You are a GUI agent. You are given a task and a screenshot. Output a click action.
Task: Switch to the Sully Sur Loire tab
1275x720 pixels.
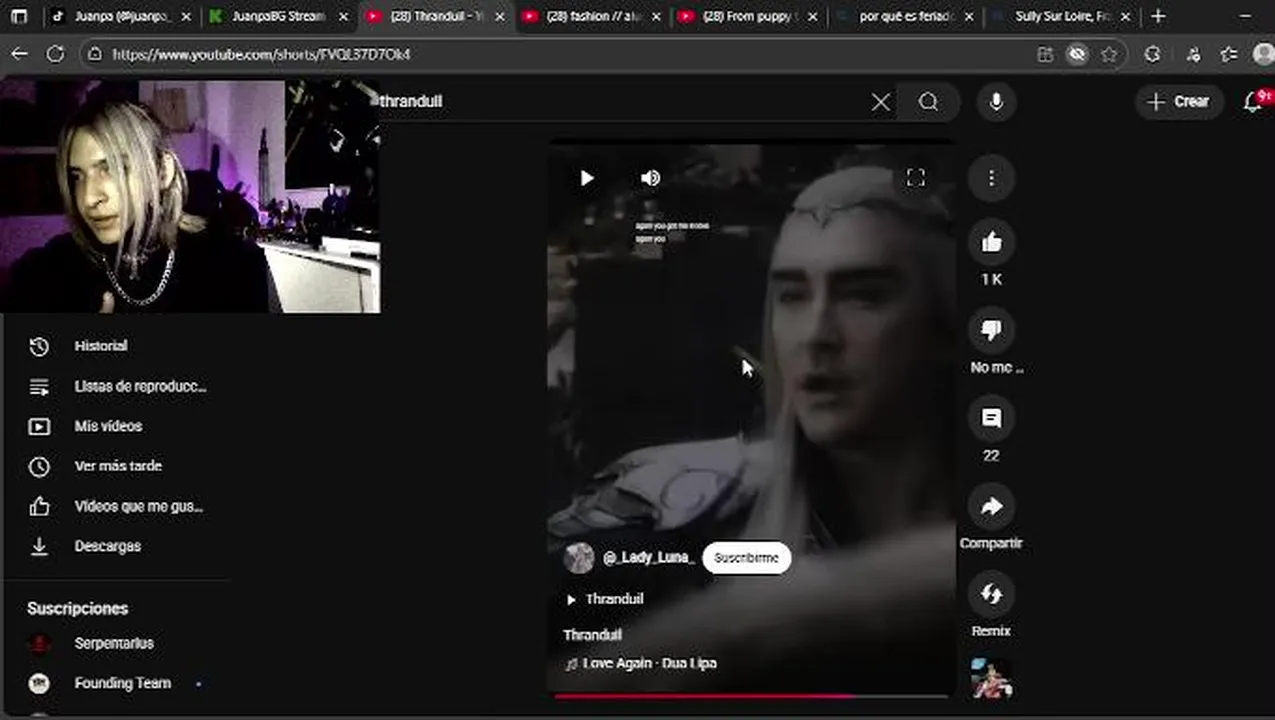[x=1059, y=17]
